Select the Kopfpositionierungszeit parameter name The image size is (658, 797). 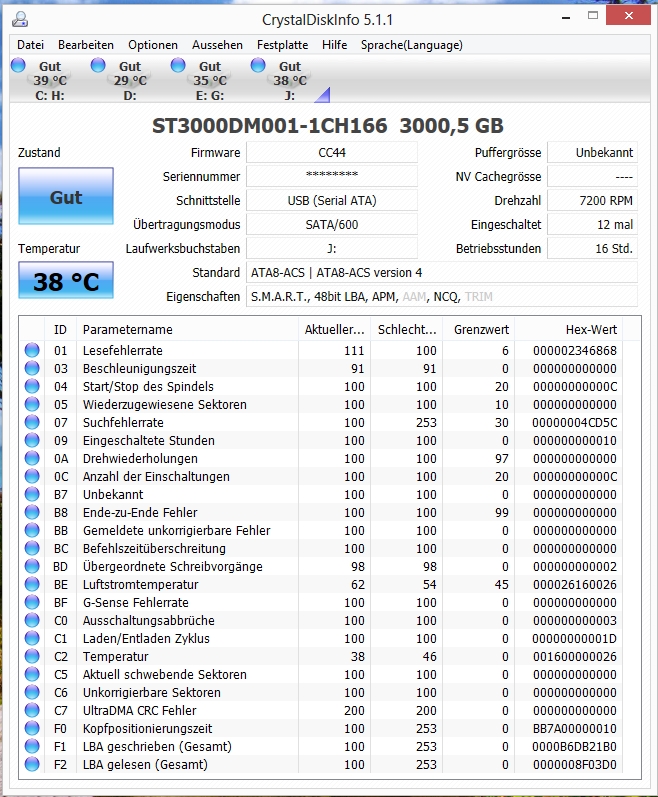pos(147,728)
